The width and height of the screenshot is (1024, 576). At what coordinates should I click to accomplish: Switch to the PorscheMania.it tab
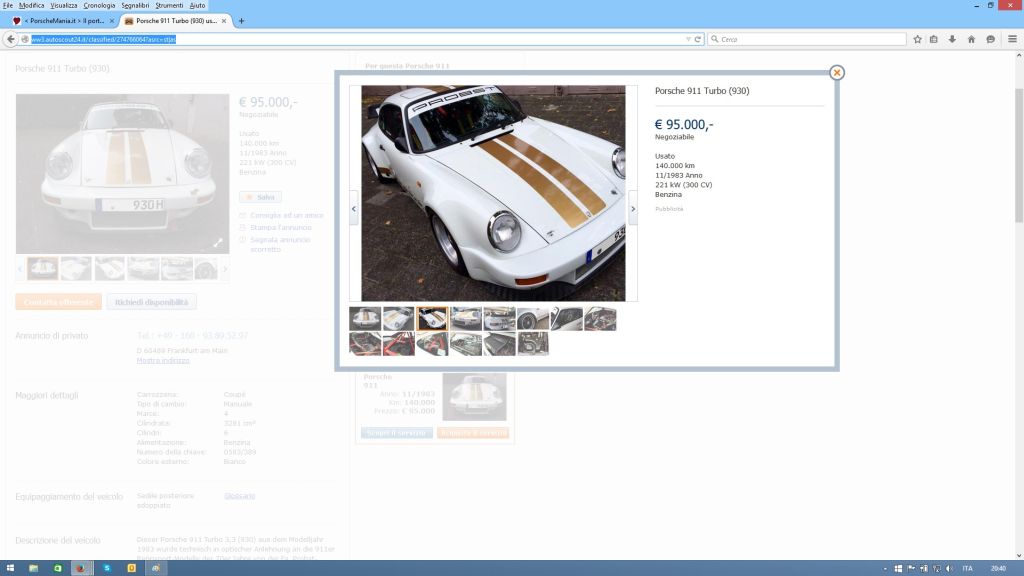click(63, 21)
